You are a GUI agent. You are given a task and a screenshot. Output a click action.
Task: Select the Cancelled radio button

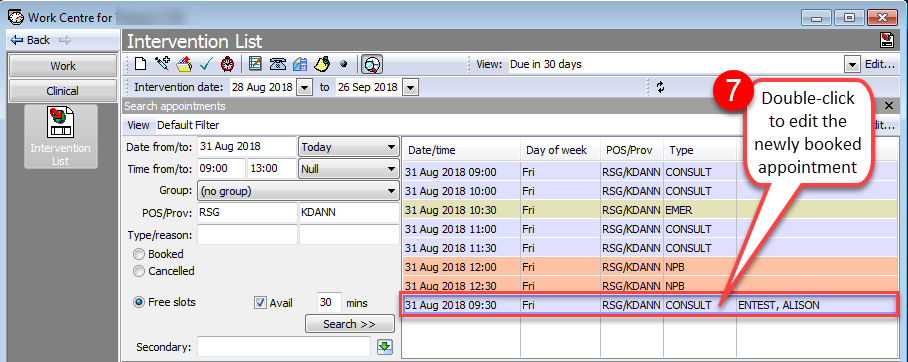139,271
